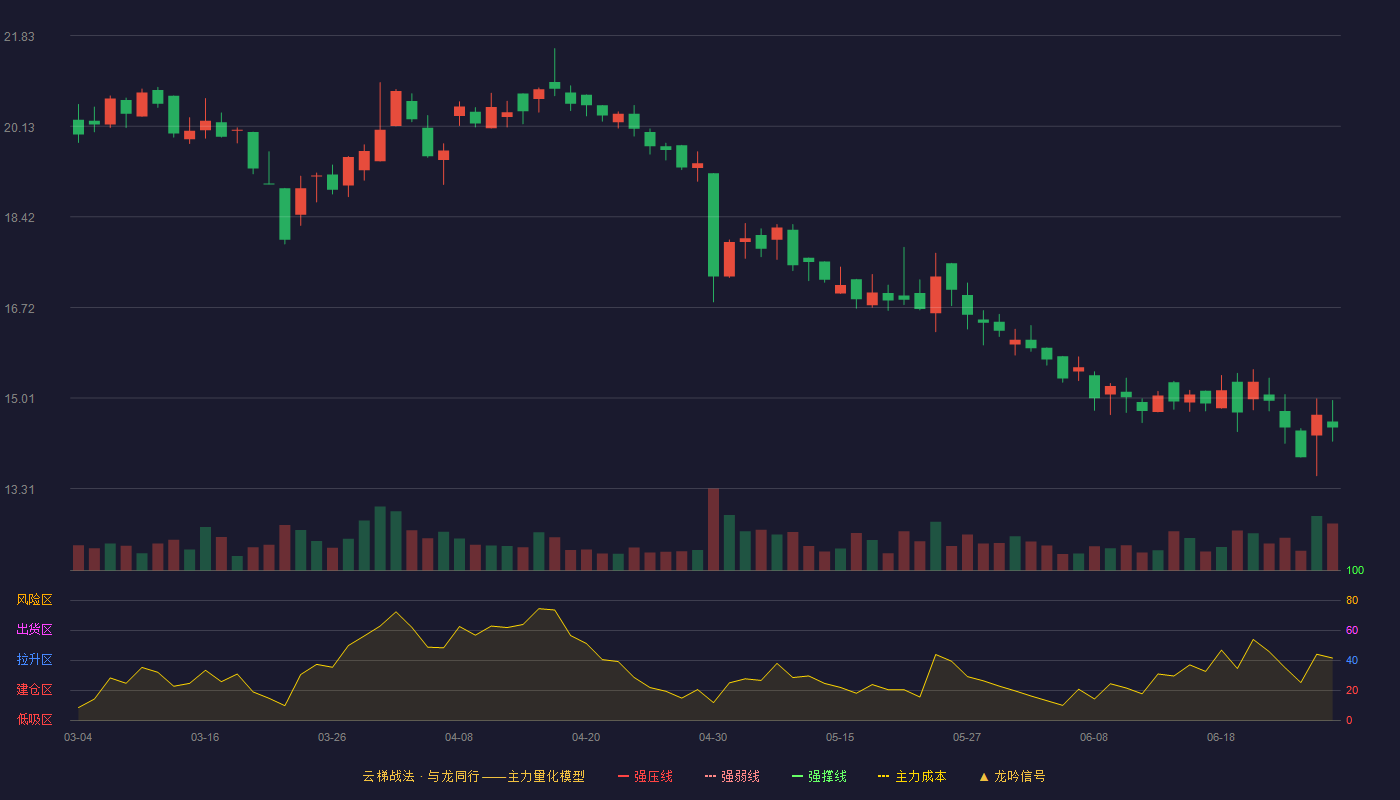This screenshot has width=1400, height=800.
Task: Click the 06-18 date label
Action: [1221, 737]
